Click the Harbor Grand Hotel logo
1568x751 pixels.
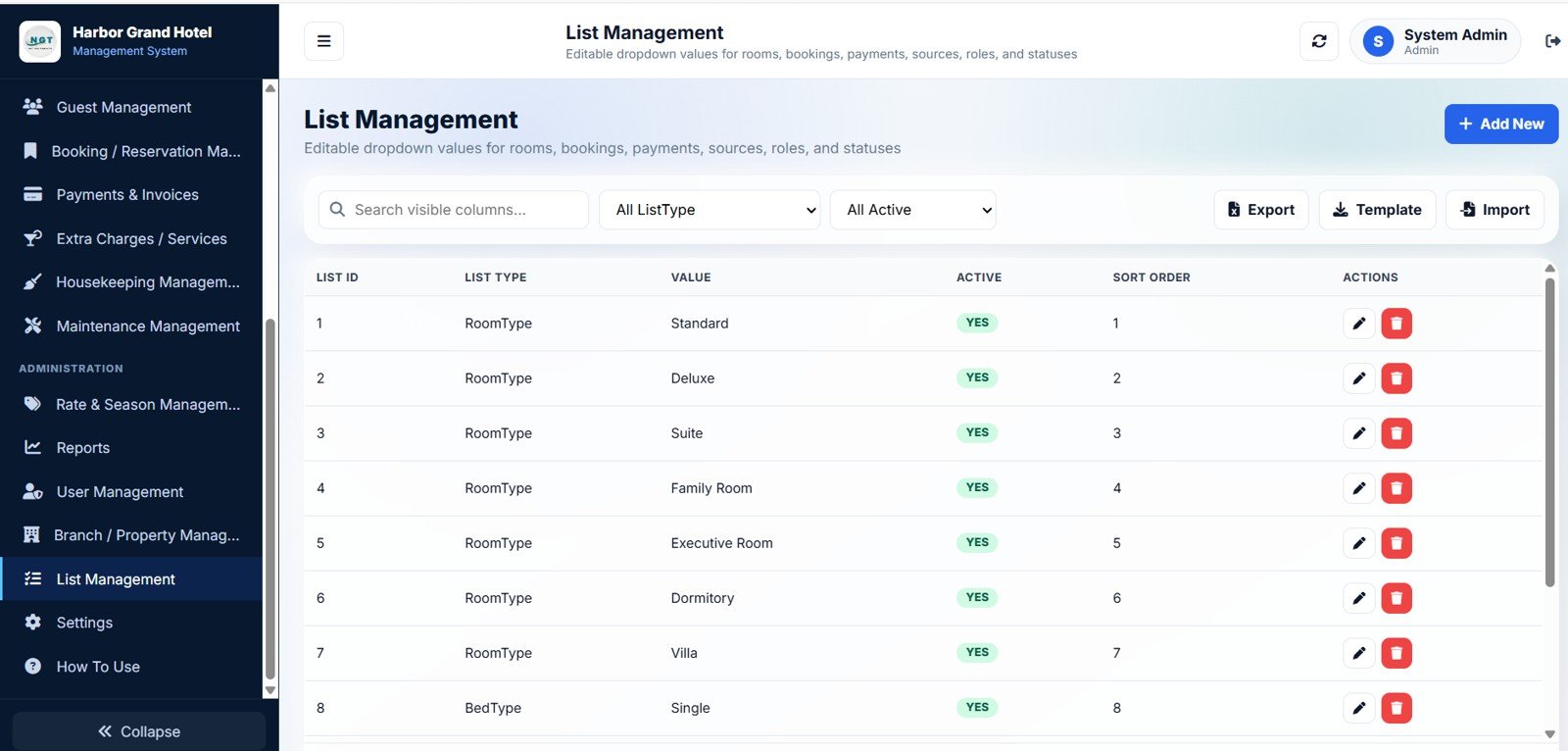[40, 41]
